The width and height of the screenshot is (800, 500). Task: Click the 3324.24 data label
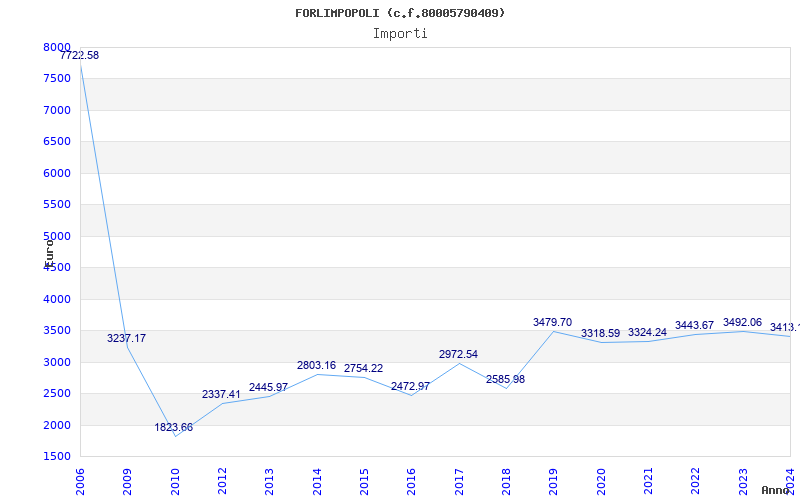(647, 332)
